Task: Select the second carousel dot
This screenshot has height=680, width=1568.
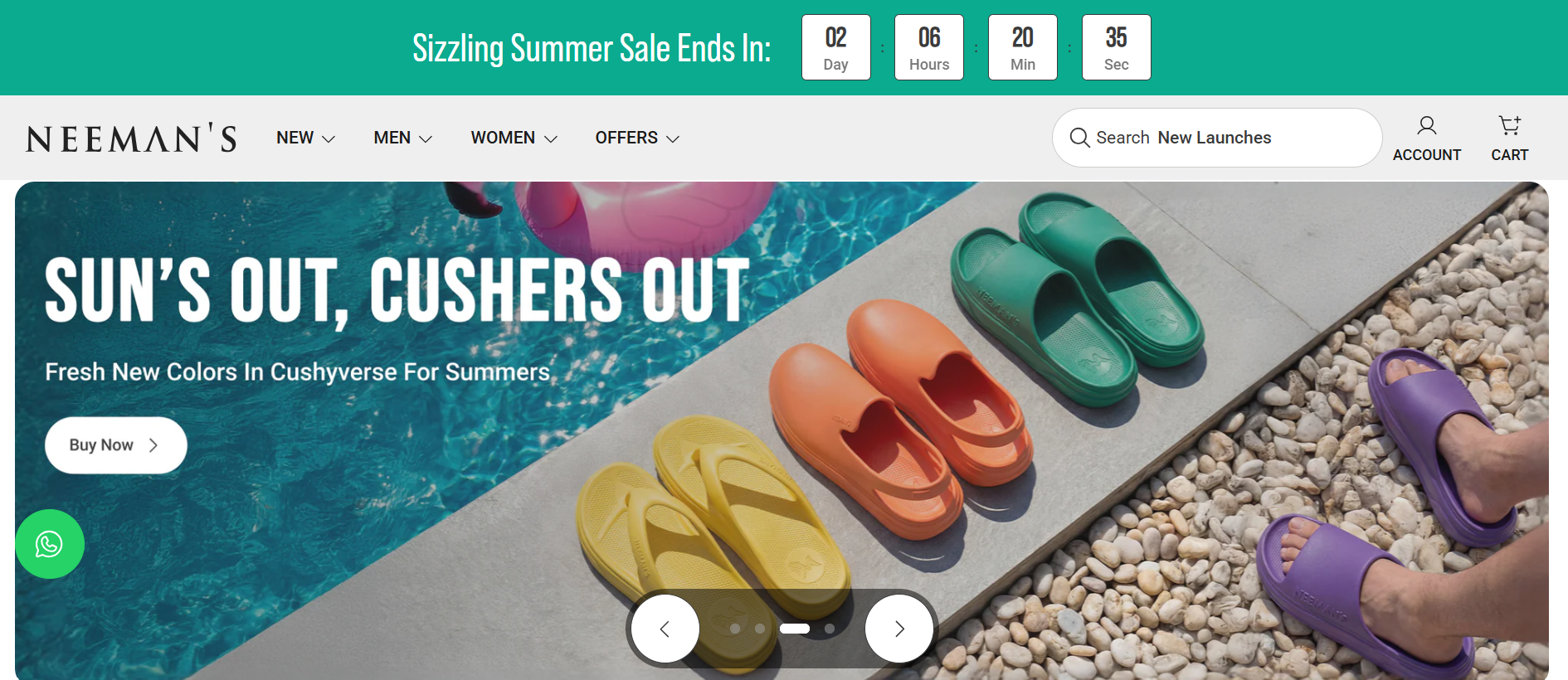Action: click(760, 629)
